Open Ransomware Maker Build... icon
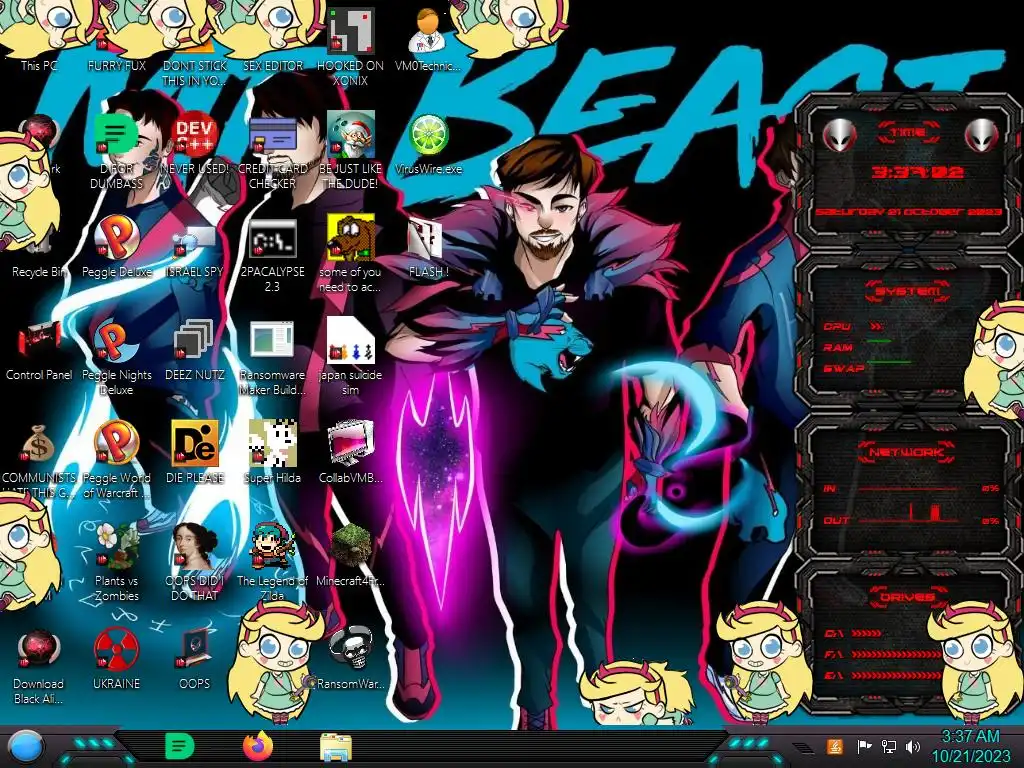 [272, 358]
